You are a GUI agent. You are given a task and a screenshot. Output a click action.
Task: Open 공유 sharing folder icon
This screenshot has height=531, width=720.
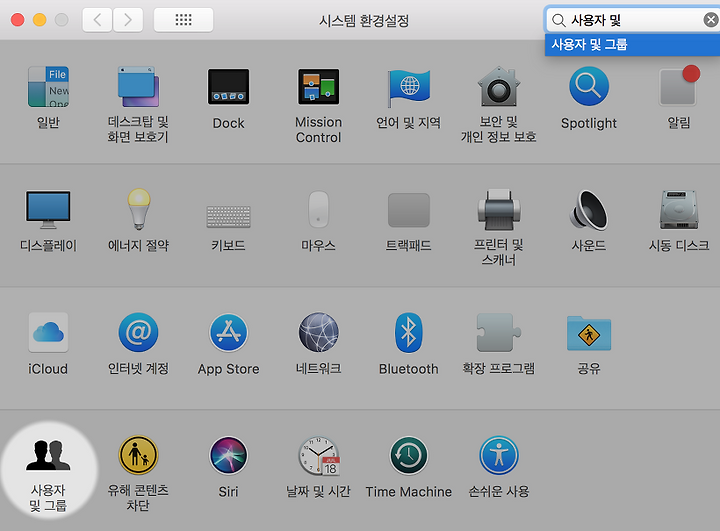click(x=589, y=333)
